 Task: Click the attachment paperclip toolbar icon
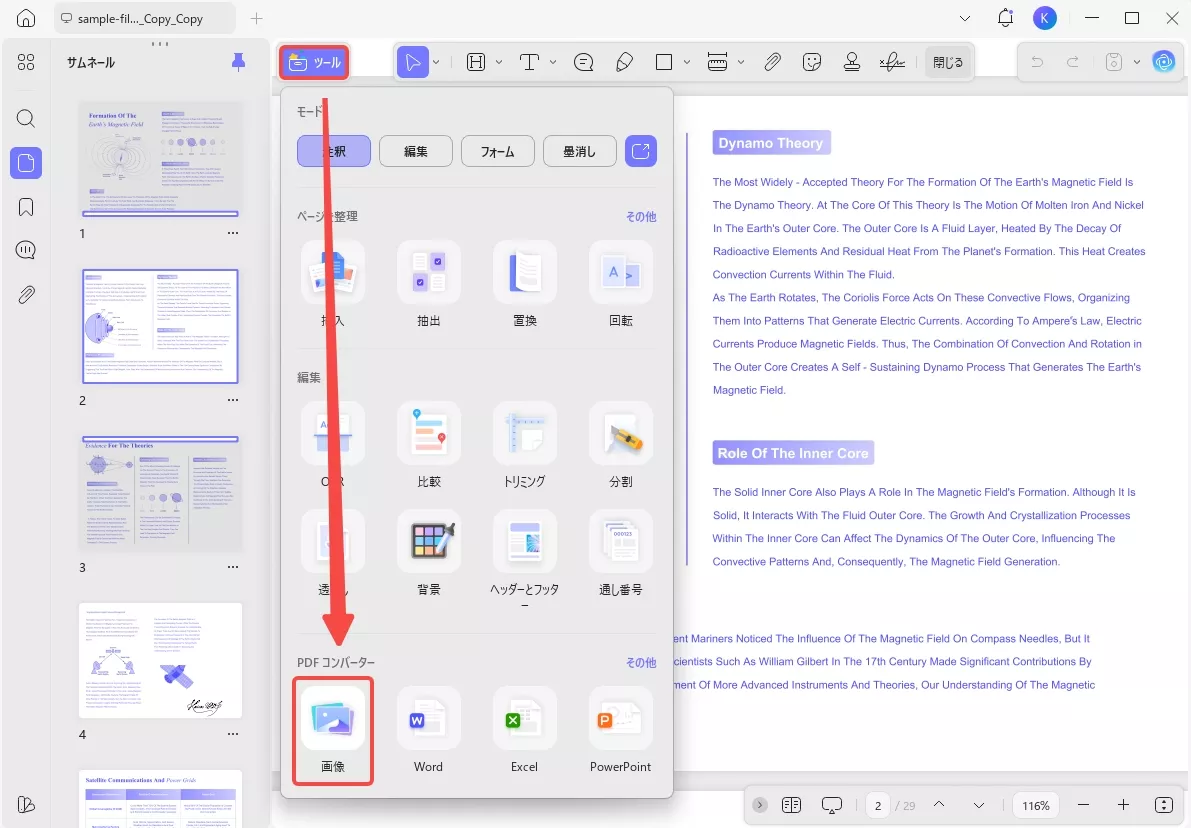[x=772, y=62]
